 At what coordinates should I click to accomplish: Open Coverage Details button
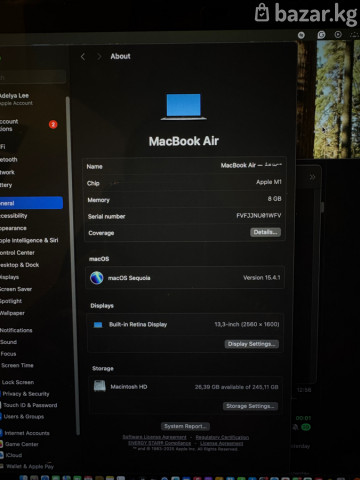tap(265, 232)
